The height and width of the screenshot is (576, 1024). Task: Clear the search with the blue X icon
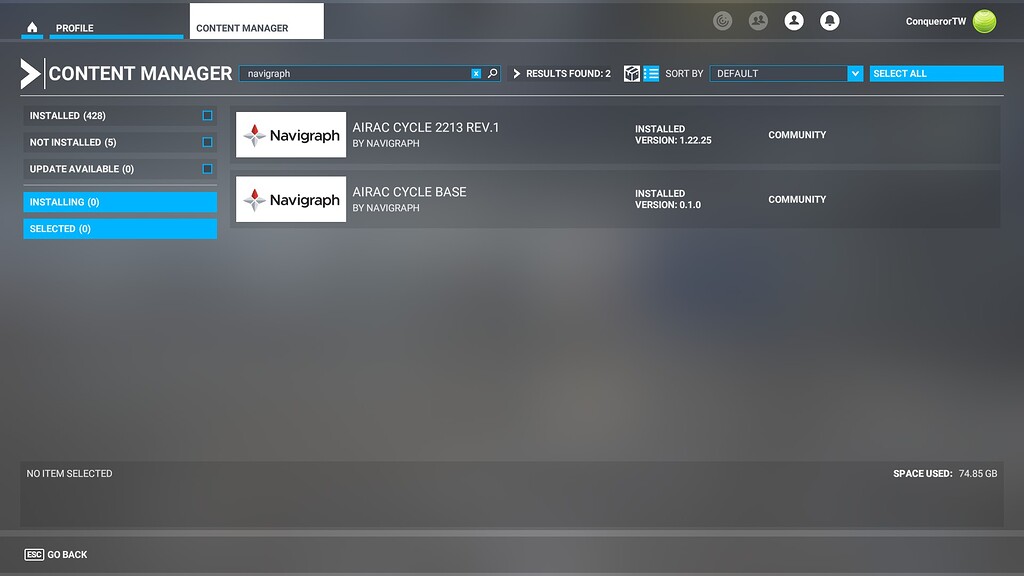477,73
